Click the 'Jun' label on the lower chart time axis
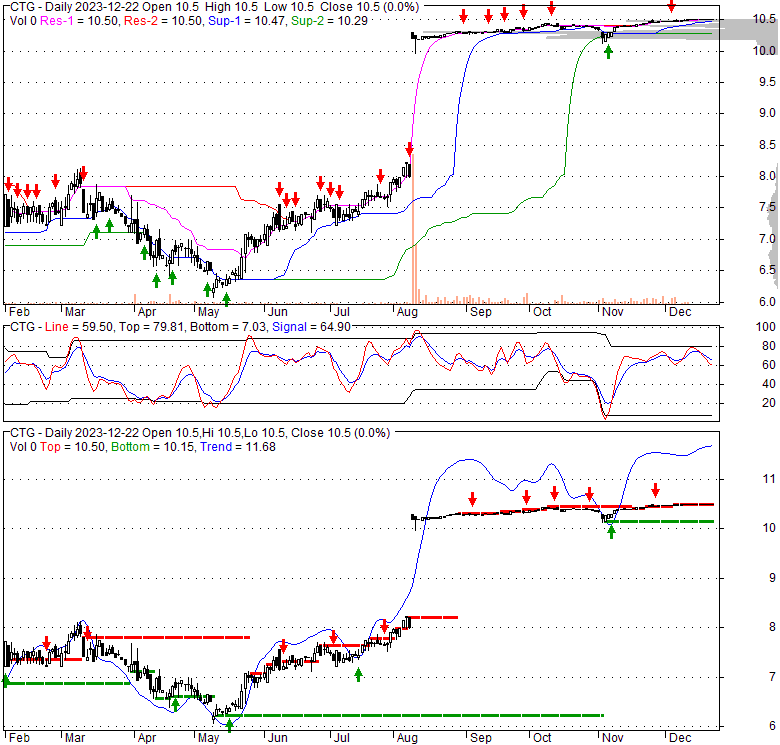The width and height of the screenshot is (780, 745). [278, 738]
